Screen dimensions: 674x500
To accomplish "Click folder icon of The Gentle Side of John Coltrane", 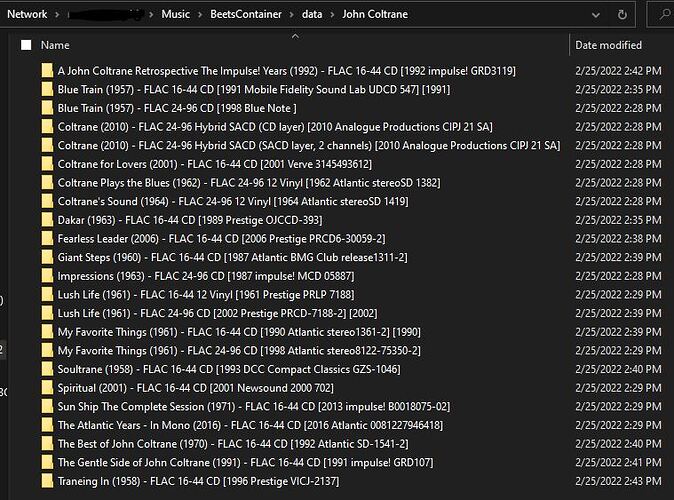I will pos(47,462).
